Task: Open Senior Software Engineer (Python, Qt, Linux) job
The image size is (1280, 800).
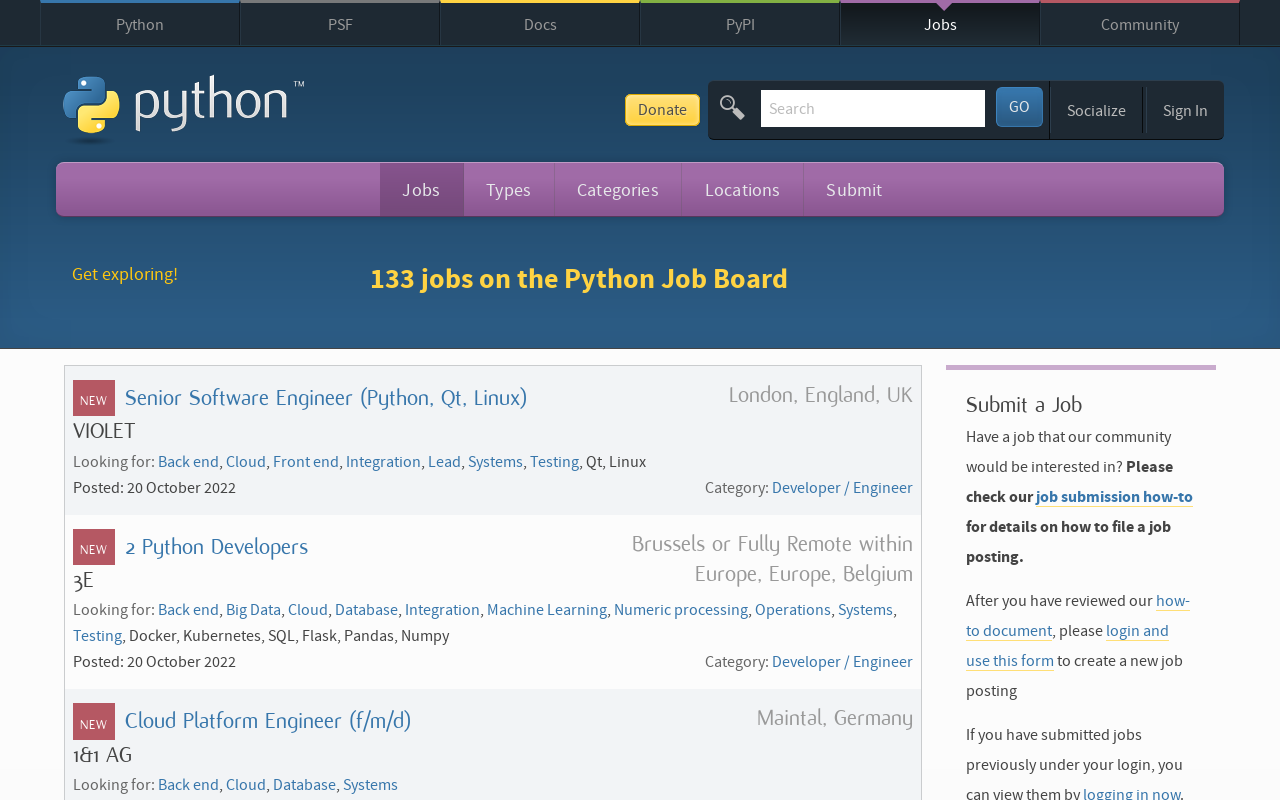Action: point(326,398)
